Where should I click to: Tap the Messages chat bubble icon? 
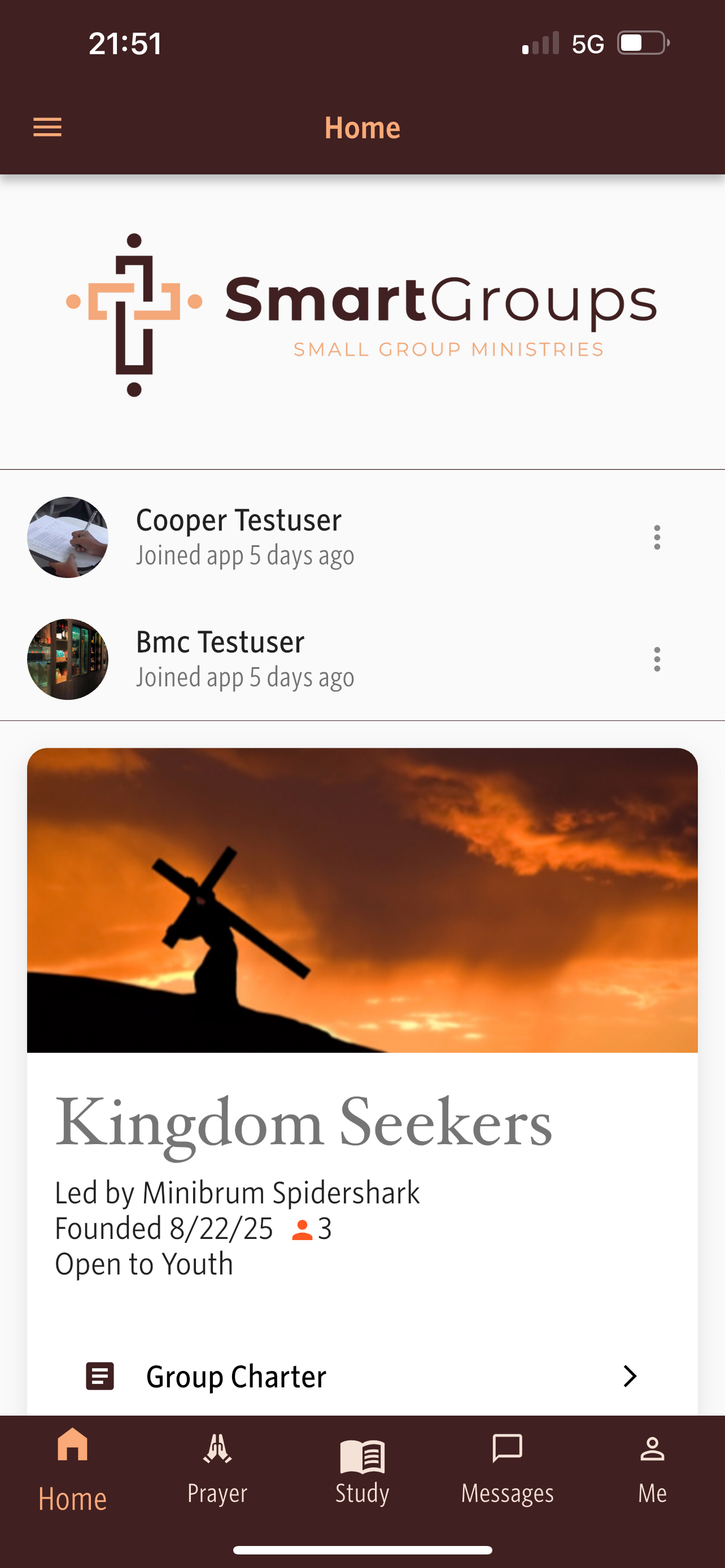tap(507, 1448)
